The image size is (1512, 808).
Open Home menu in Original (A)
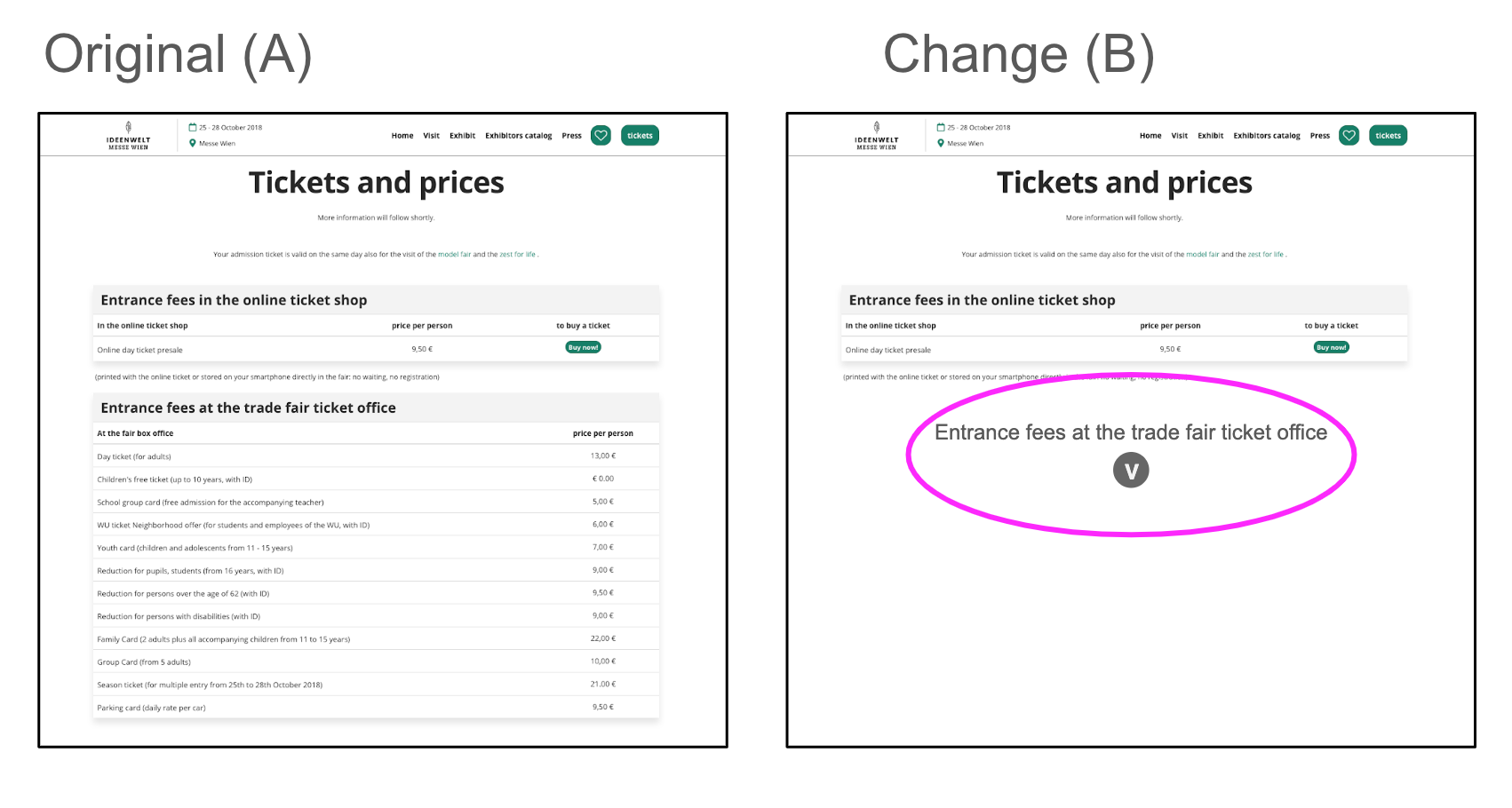[x=402, y=136]
